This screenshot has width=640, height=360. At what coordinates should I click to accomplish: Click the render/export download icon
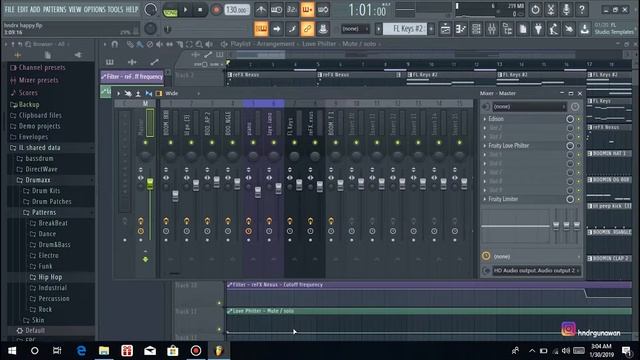point(584,29)
